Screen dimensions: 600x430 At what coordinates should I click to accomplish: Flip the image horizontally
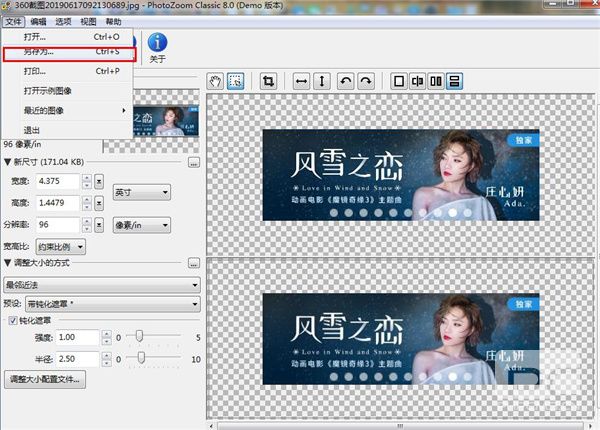tap(299, 81)
